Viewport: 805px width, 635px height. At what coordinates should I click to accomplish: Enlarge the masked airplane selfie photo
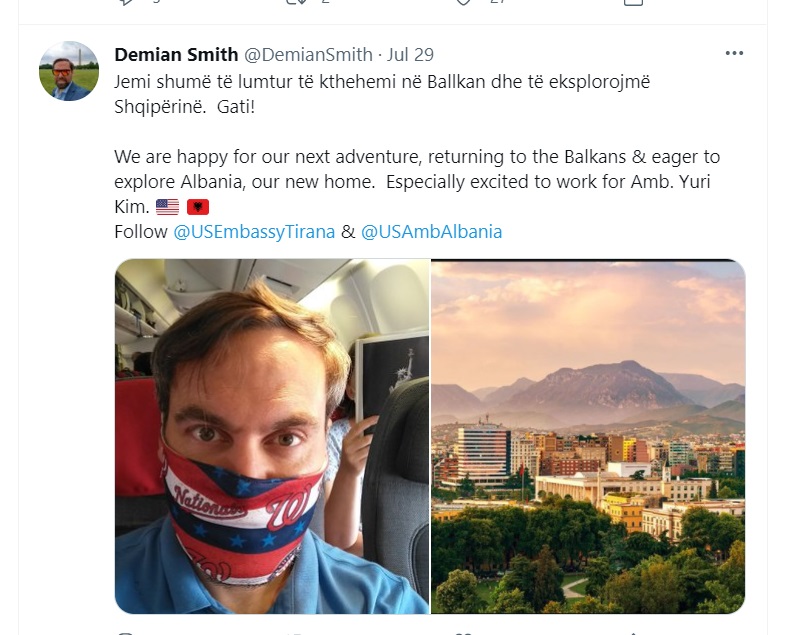tap(272, 436)
